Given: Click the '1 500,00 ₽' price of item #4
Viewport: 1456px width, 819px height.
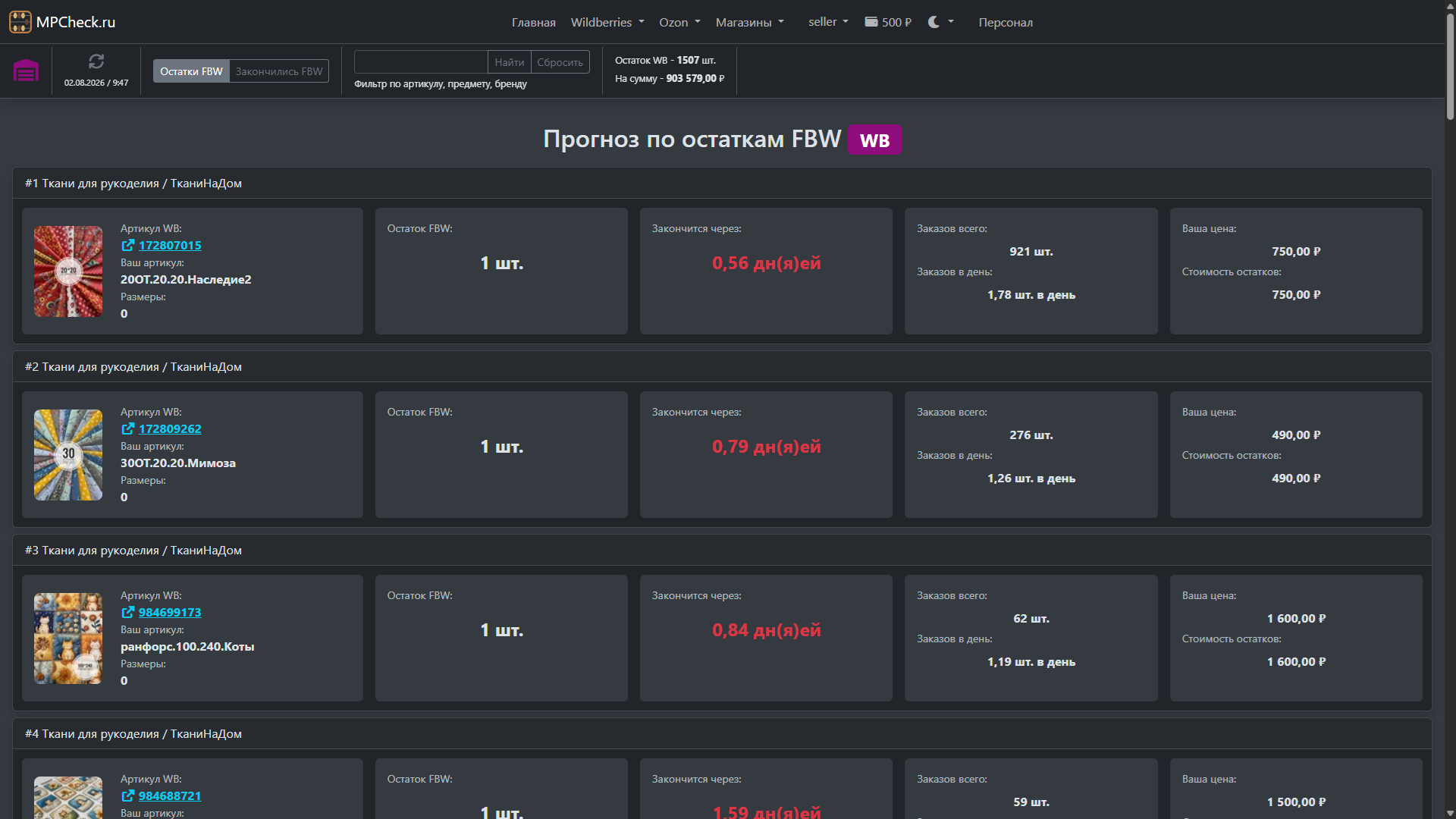Looking at the screenshot, I should coord(1296,802).
